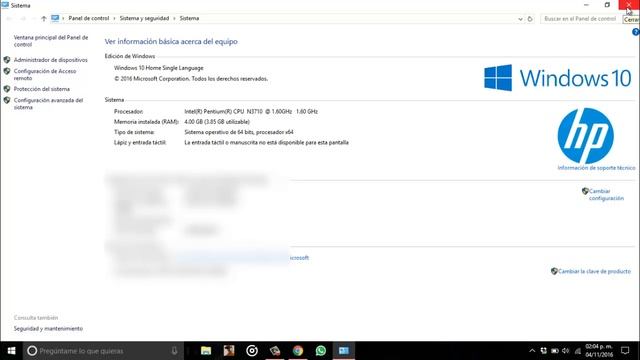Click shield icon next to Cambiar configuración

click(x=585, y=191)
